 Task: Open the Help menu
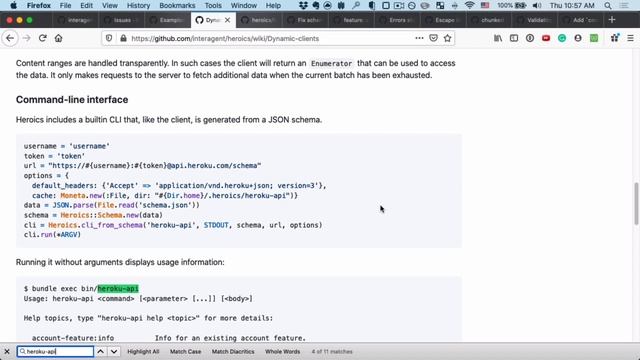point(273,5)
